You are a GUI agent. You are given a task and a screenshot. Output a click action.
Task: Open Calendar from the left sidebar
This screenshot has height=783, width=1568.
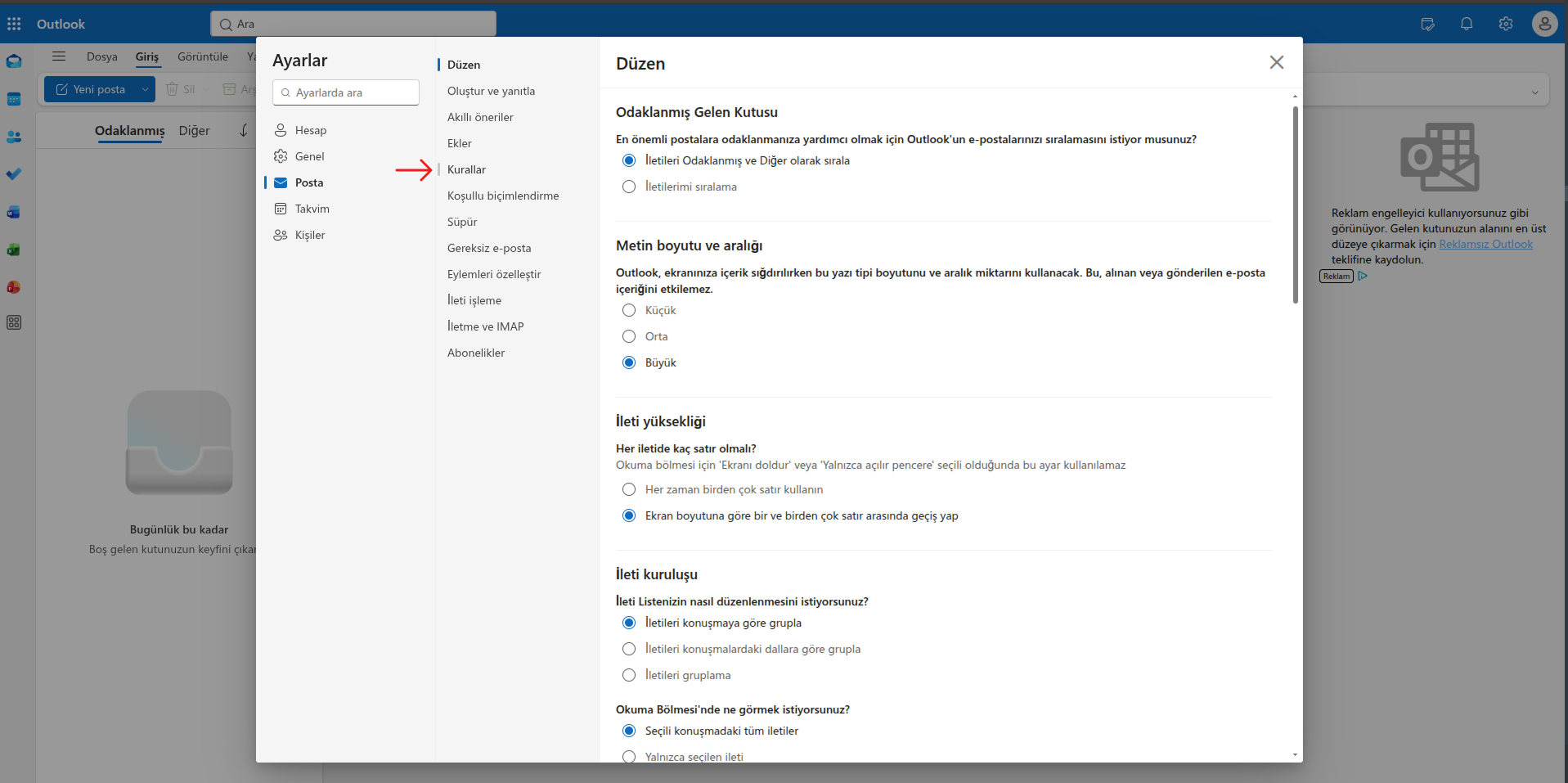click(x=14, y=99)
